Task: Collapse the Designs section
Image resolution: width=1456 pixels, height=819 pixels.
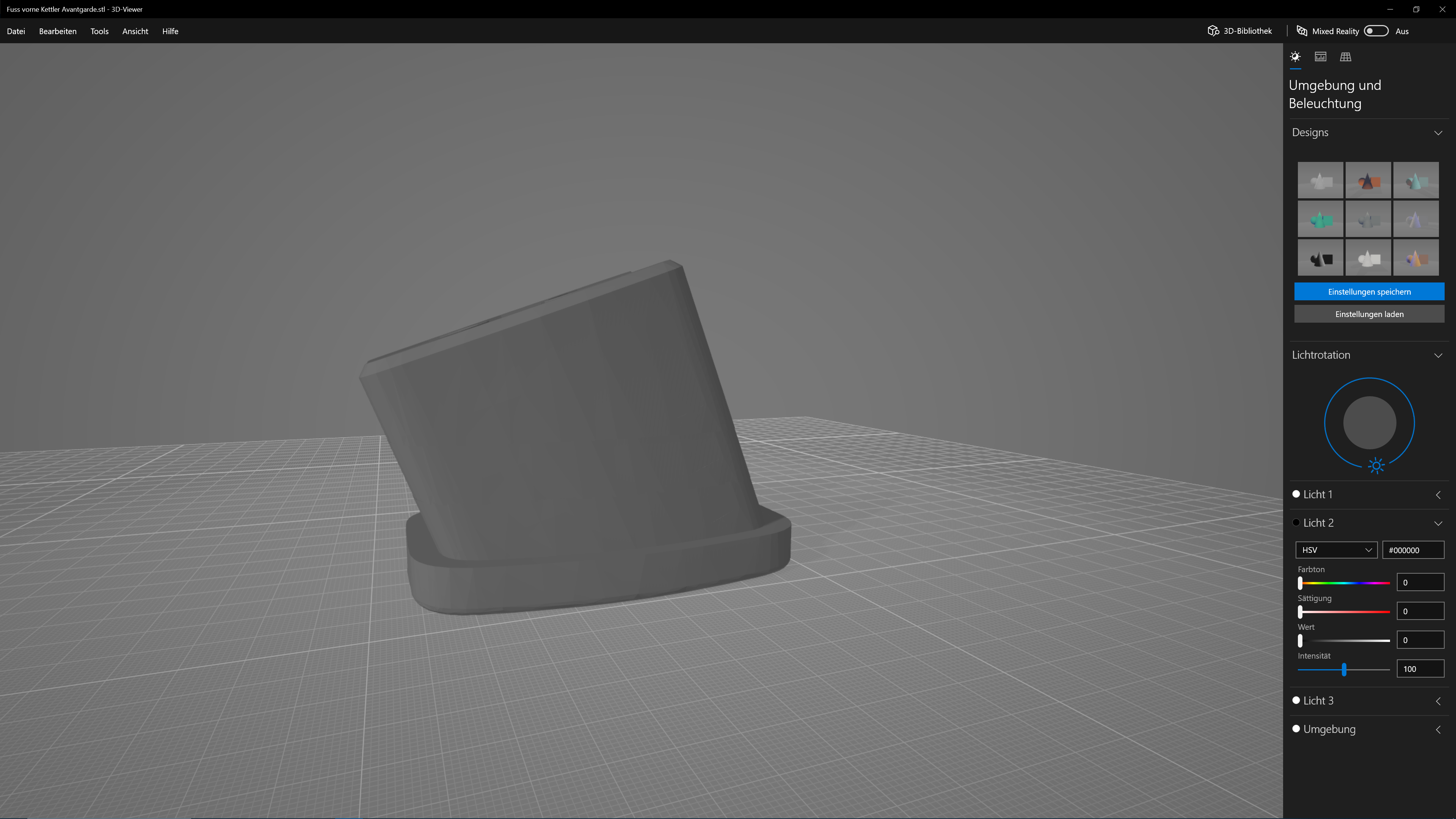Action: tap(1438, 133)
